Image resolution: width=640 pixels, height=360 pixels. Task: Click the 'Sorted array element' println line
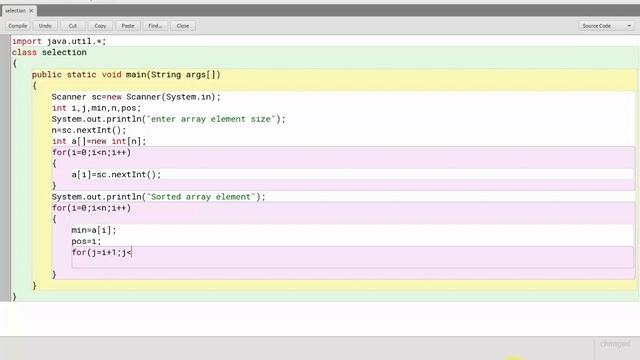[158, 197]
